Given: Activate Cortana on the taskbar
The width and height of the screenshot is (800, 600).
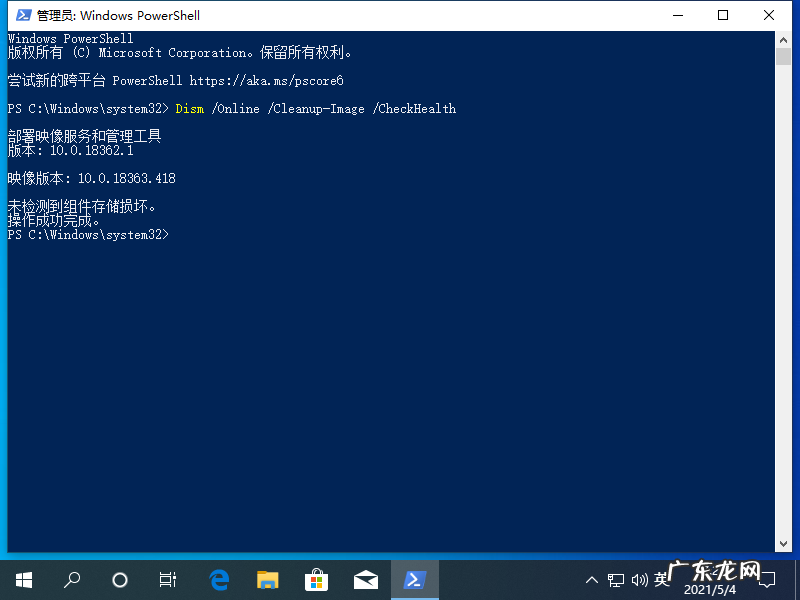Looking at the screenshot, I should coord(119,579).
